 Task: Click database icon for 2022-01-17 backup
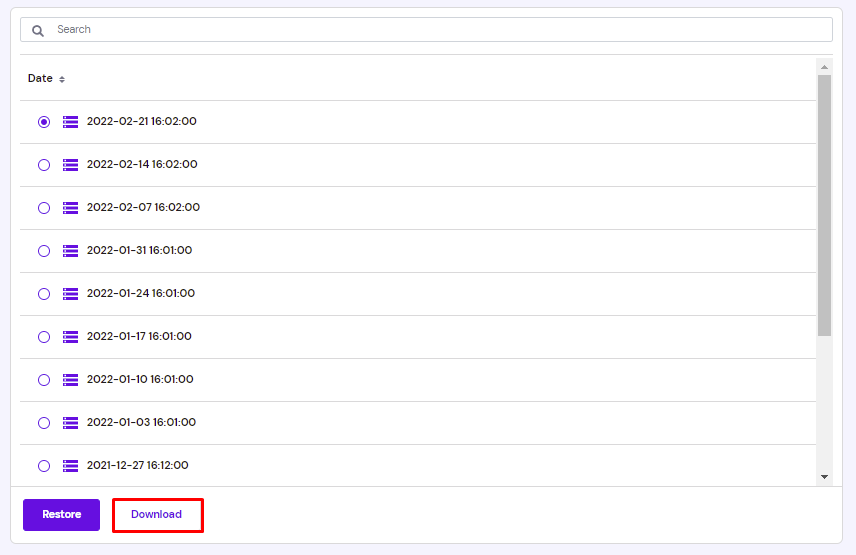[70, 337]
